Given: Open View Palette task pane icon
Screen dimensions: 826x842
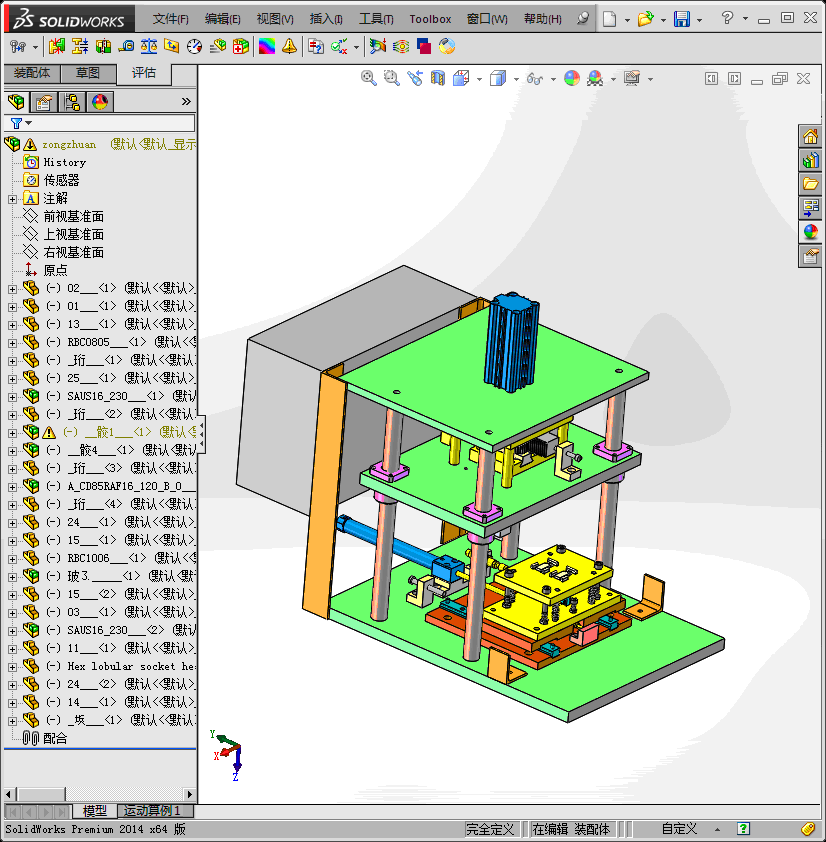Looking at the screenshot, I should [810, 208].
